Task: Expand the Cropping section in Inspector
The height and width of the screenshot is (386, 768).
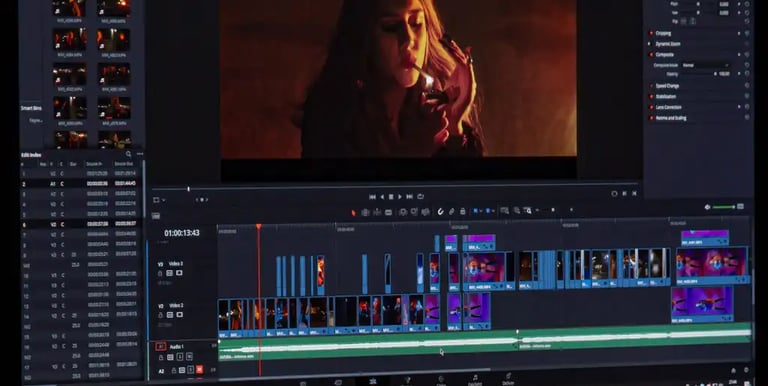Action: point(663,33)
